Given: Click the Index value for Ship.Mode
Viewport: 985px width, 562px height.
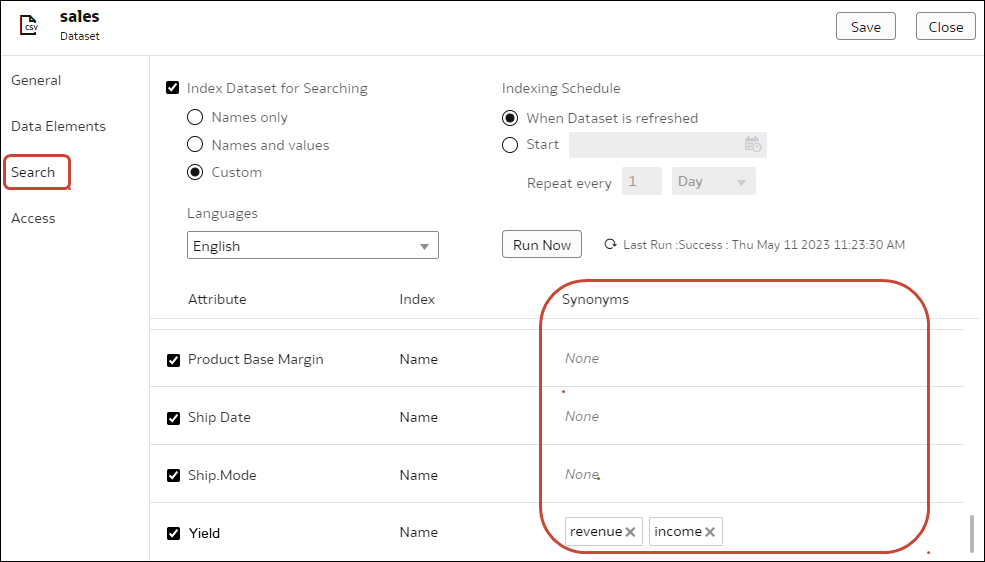Looking at the screenshot, I should 418,475.
